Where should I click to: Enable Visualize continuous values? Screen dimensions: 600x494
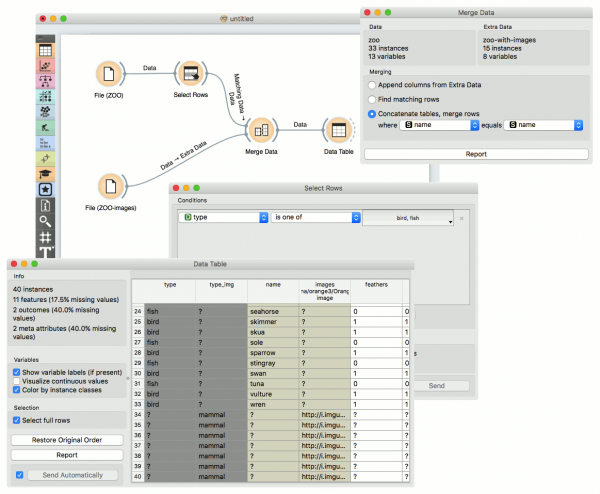click(18, 380)
